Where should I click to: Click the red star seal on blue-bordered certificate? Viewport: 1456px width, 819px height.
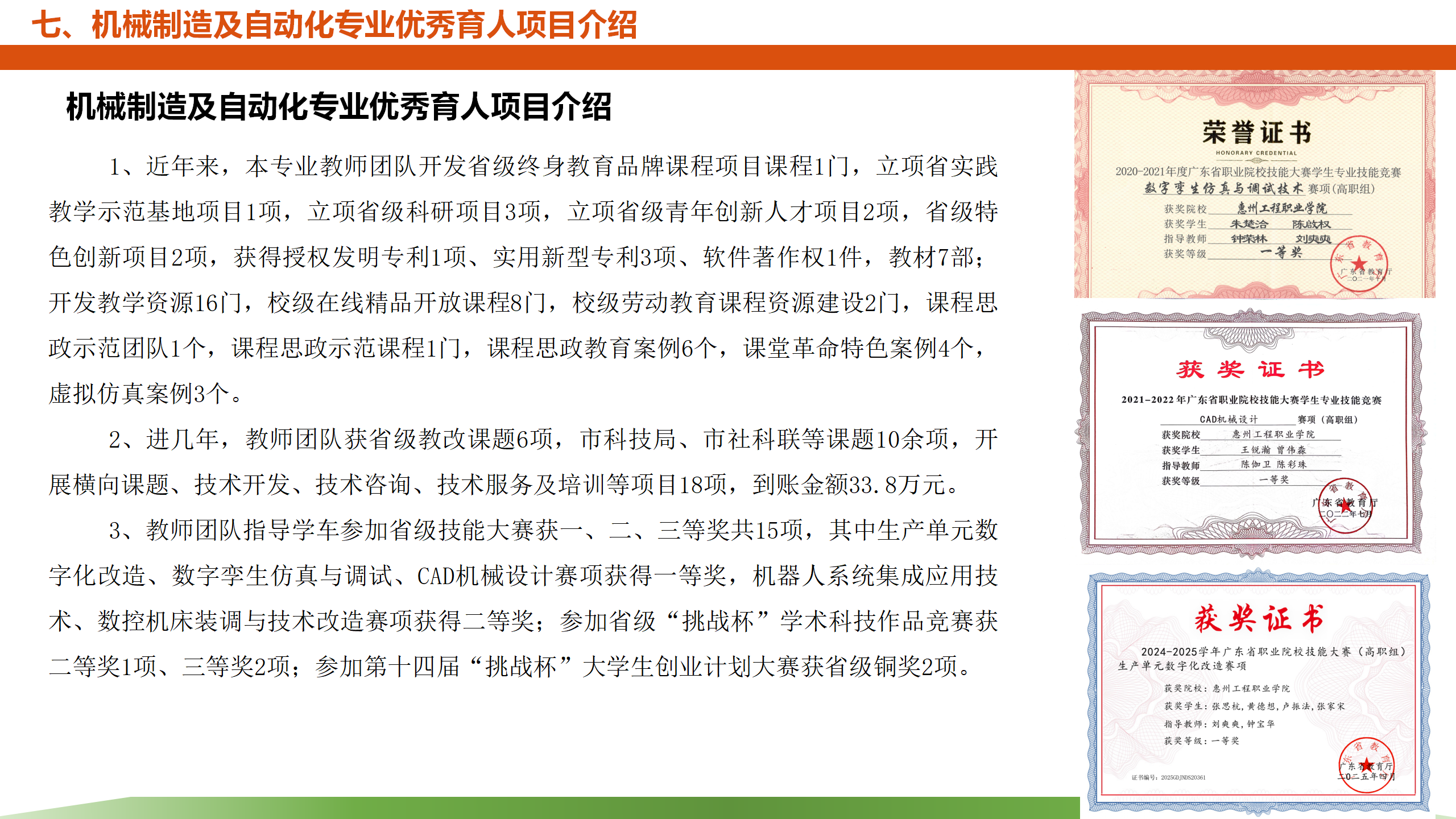[1366, 764]
